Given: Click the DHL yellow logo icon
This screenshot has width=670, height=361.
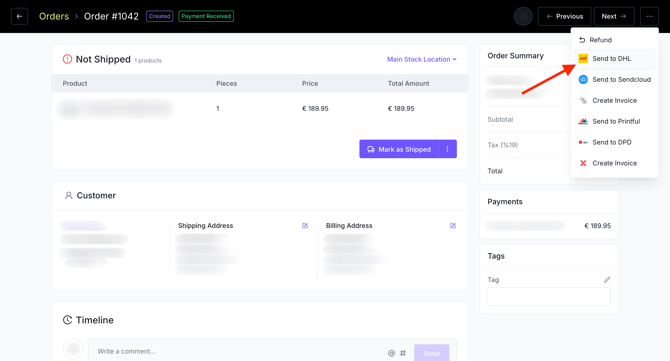Looking at the screenshot, I should [x=583, y=59].
